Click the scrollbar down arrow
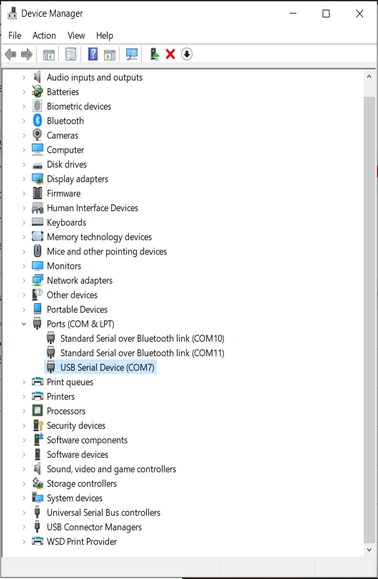 point(369,549)
